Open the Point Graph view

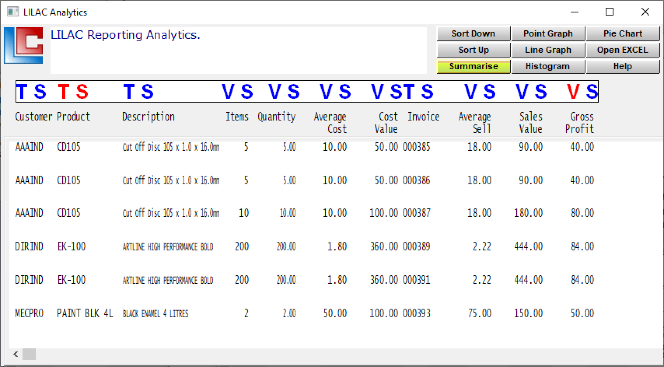pyautogui.click(x=548, y=34)
